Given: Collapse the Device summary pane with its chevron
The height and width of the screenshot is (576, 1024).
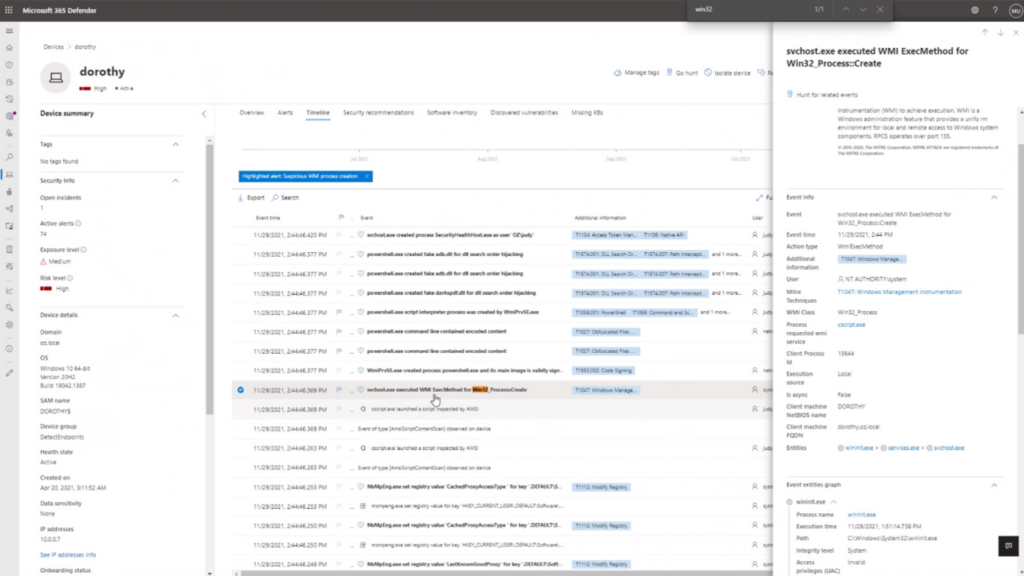Looking at the screenshot, I should [x=204, y=114].
